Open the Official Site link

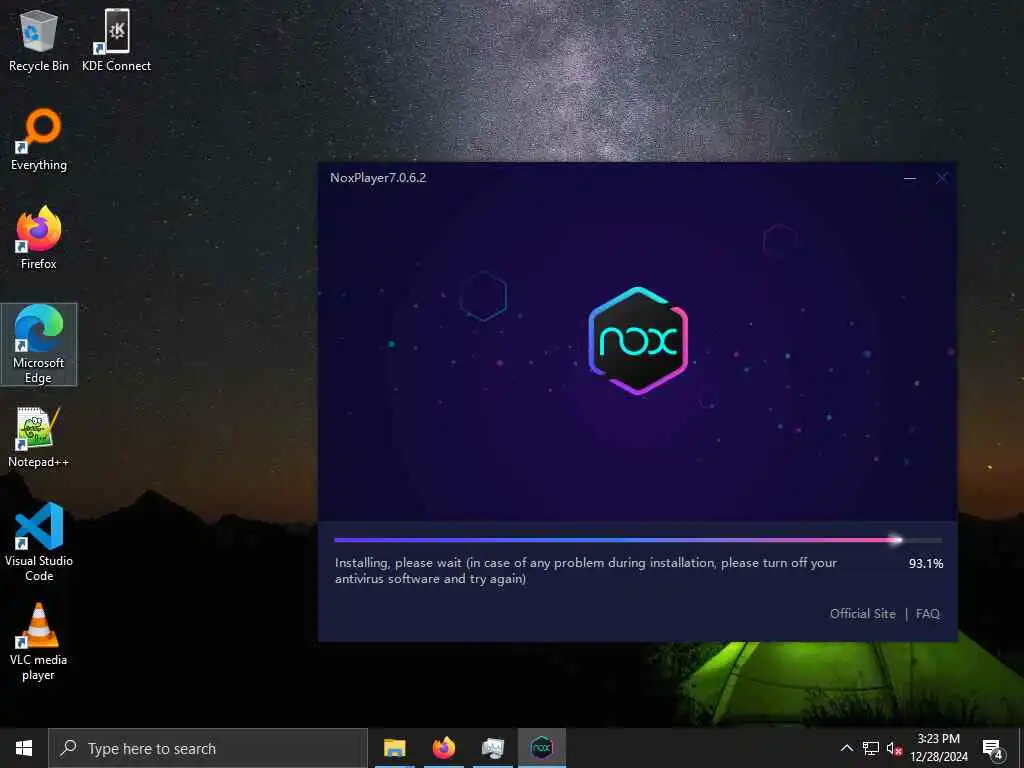point(862,613)
